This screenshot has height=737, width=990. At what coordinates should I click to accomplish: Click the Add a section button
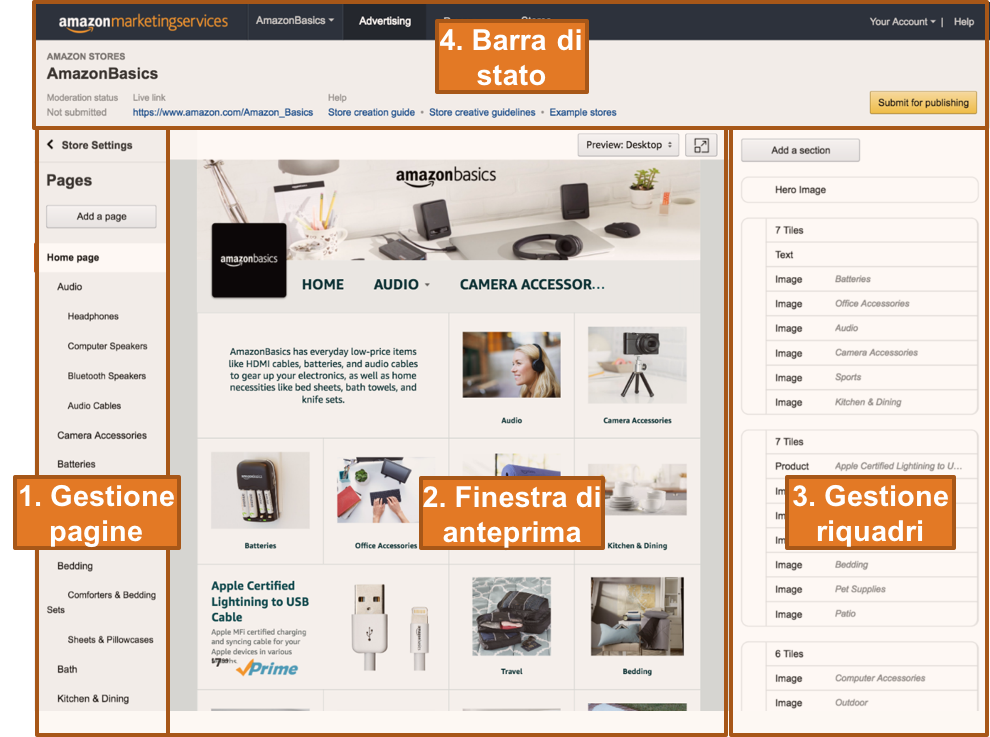[800, 150]
